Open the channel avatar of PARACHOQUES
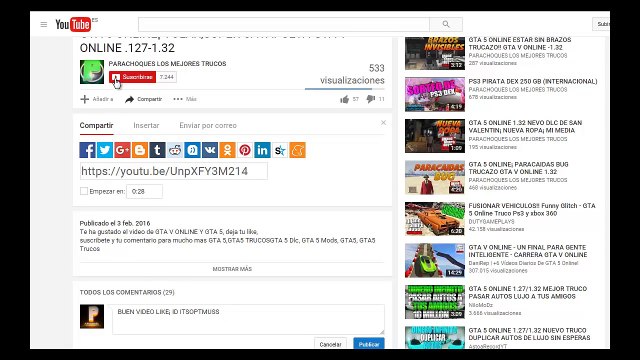The image size is (640, 360). pyautogui.click(x=92, y=72)
